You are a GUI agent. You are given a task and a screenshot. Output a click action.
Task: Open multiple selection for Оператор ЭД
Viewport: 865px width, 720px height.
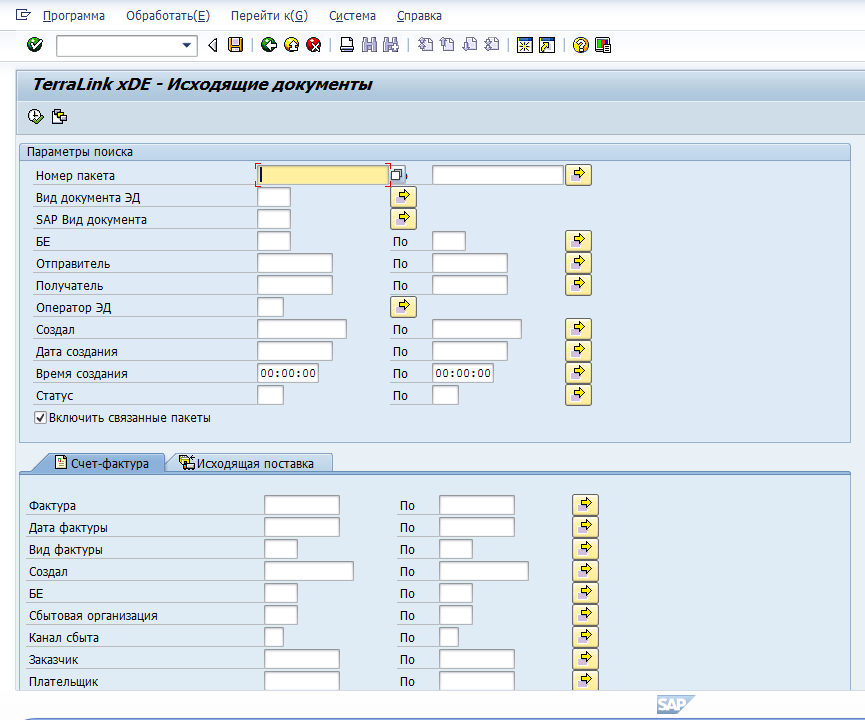[403, 307]
